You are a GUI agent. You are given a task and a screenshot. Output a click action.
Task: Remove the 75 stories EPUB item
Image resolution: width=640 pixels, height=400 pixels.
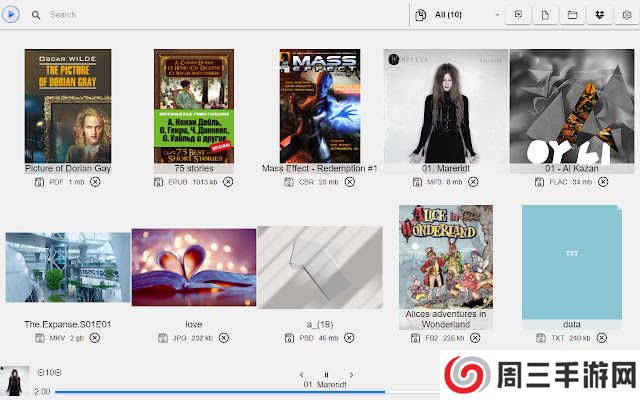coord(228,182)
